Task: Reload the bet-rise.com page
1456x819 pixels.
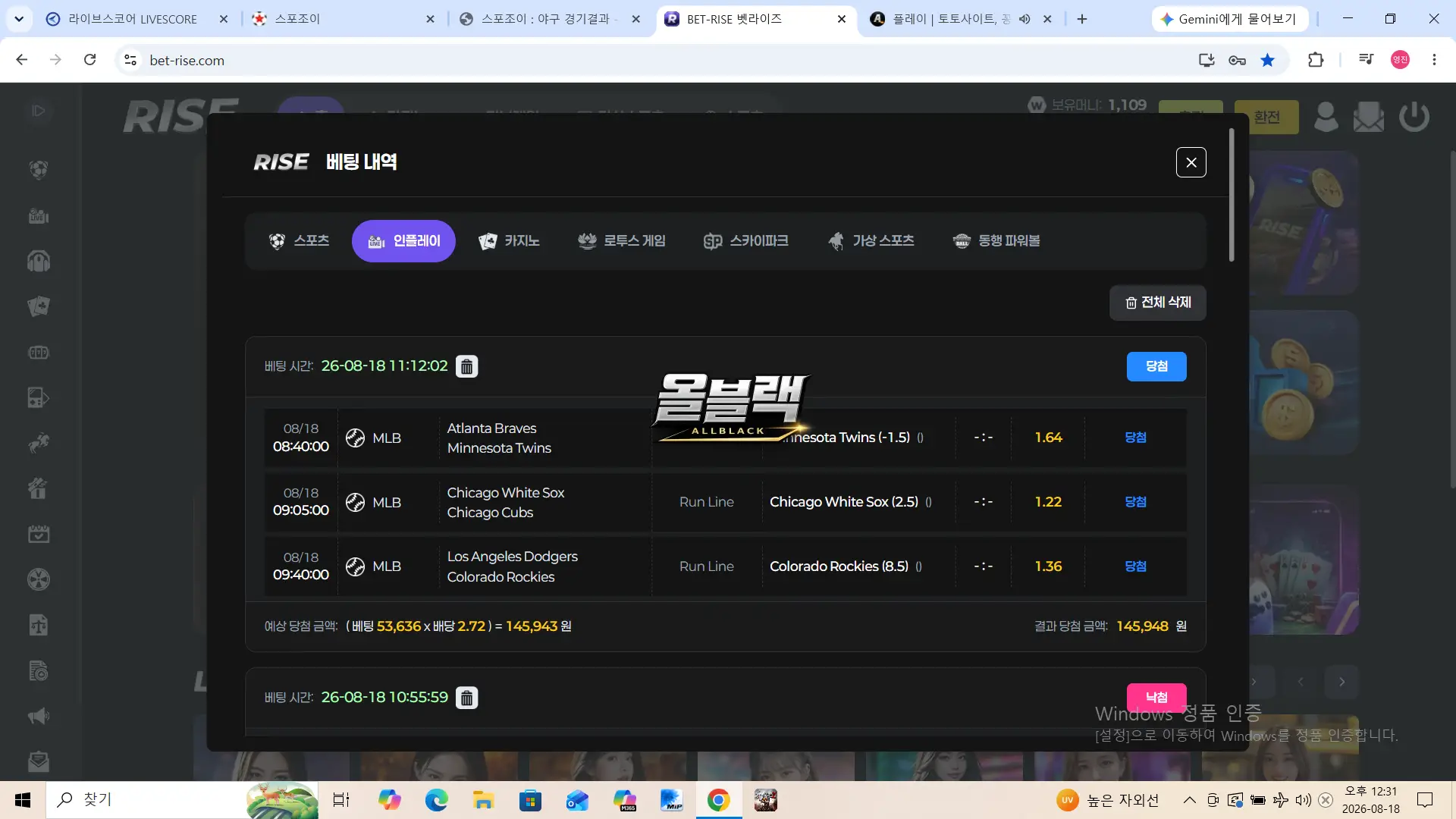Action: click(x=89, y=60)
